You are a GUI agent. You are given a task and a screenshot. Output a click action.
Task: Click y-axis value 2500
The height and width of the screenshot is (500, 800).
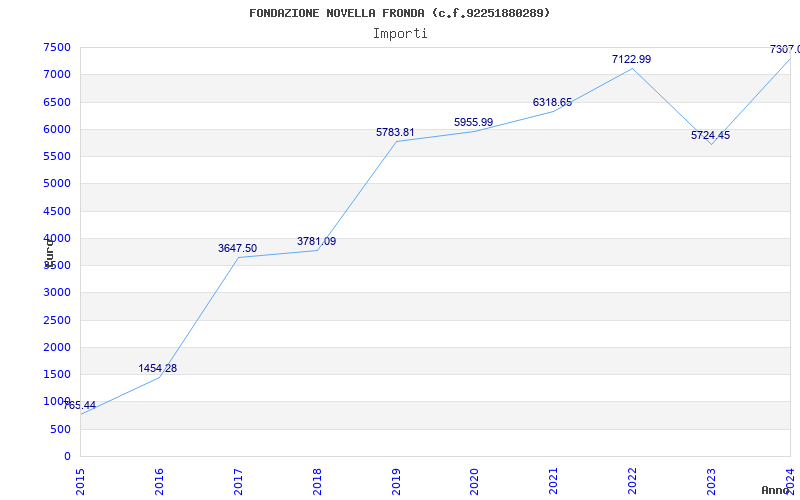click(57, 320)
